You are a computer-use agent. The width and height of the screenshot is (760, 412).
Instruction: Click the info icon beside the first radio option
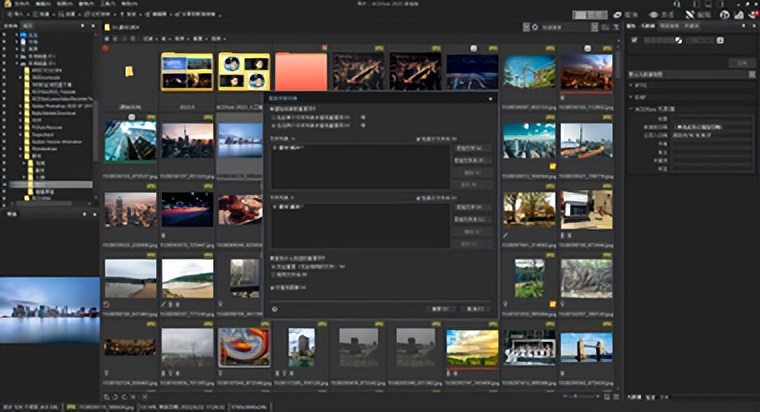(x=362, y=116)
